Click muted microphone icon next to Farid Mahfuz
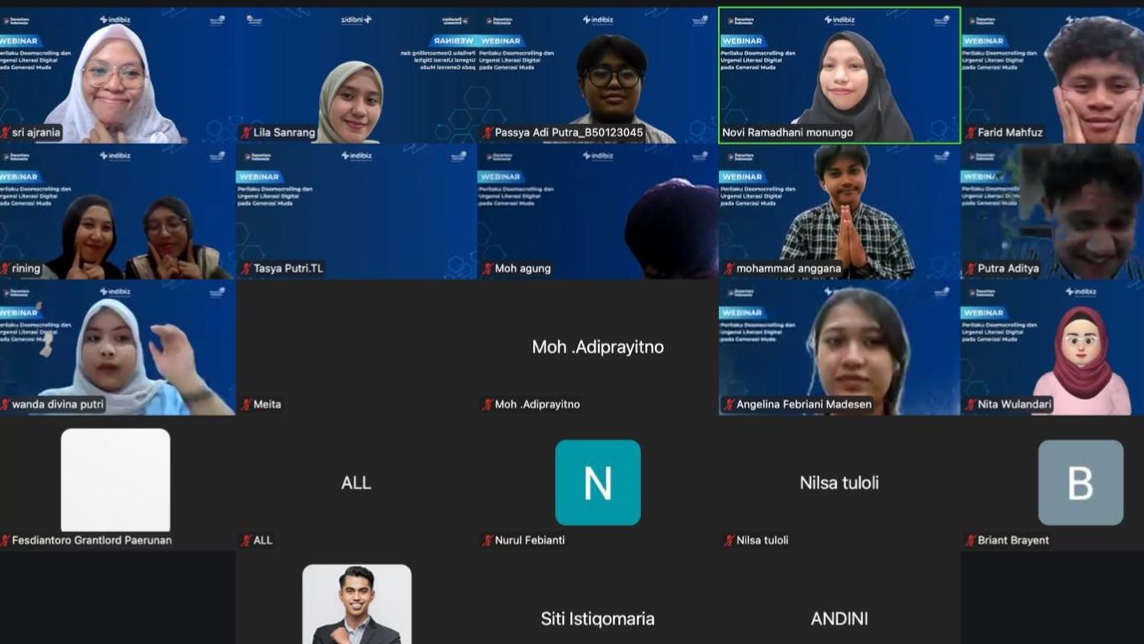The image size is (1144, 644). tap(970, 133)
